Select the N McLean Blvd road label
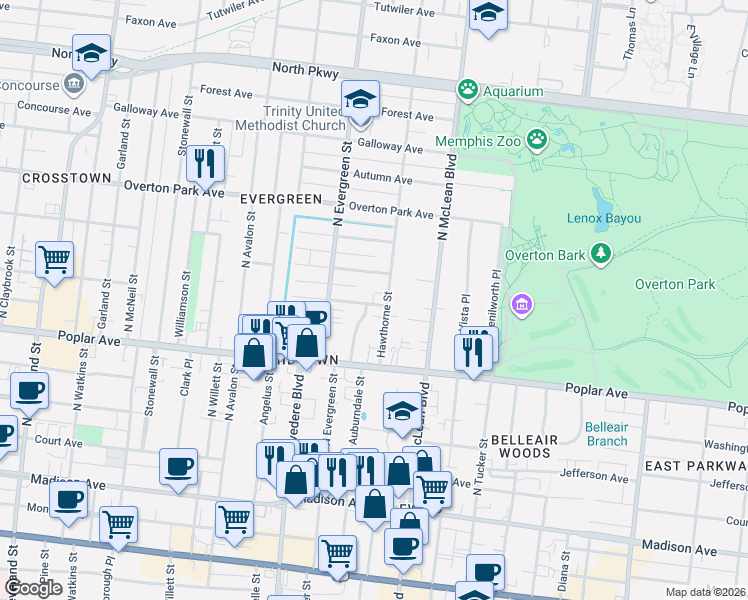This screenshot has height=600, width=748. point(447,197)
